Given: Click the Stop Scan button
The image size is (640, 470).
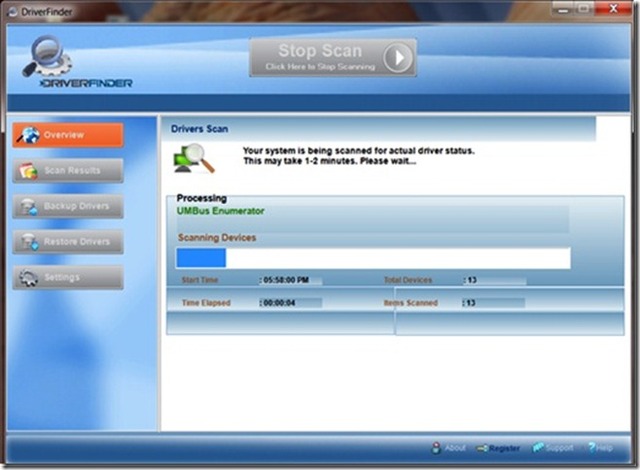Looking at the screenshot, I should coord(333,58).
